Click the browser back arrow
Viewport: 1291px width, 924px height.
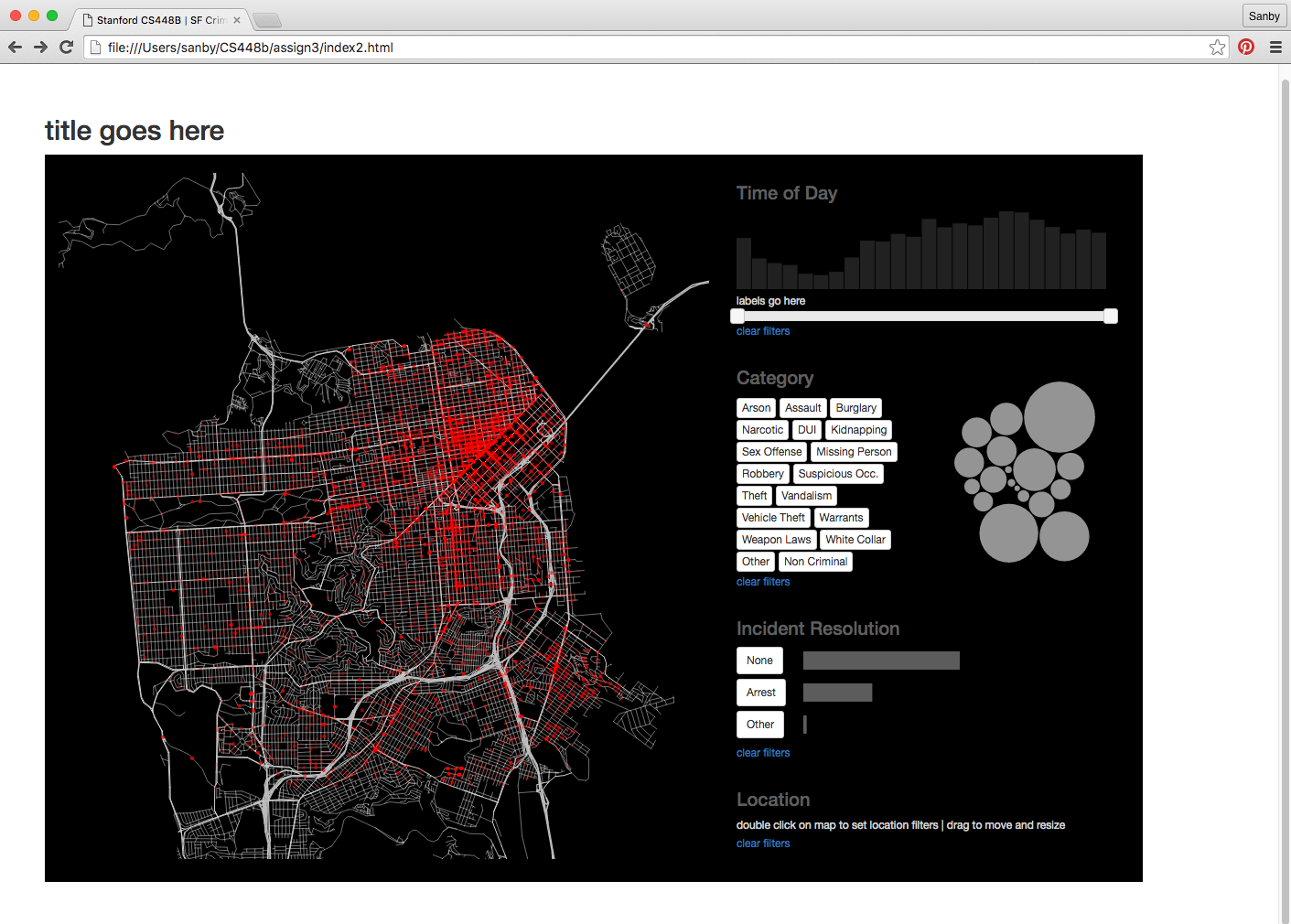[15, 47]
